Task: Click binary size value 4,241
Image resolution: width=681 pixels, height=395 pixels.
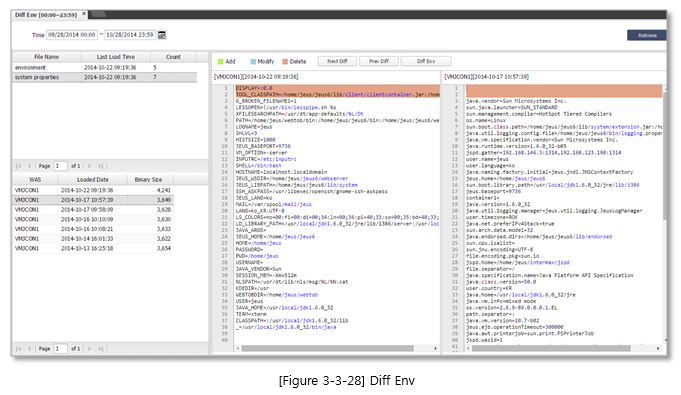Action: coord(163,190)
